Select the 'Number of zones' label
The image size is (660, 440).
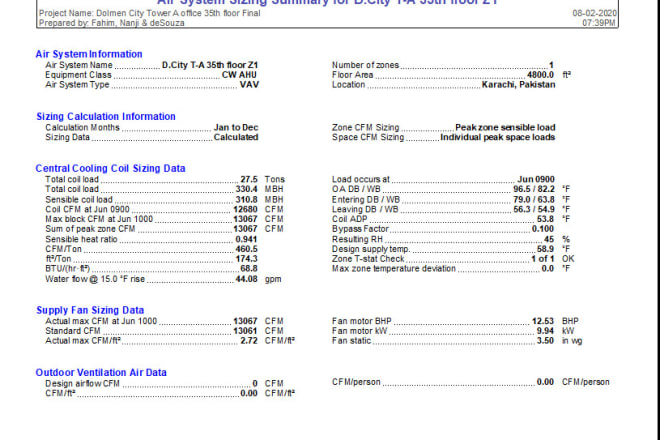click(x=365, y=65)
